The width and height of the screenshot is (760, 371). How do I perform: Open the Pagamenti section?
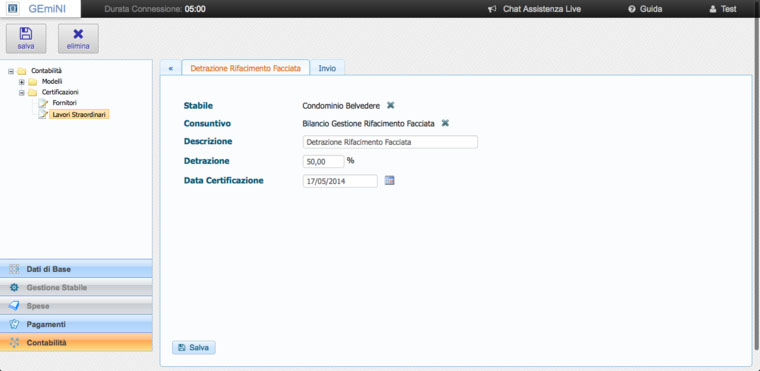tap(76, 324)
